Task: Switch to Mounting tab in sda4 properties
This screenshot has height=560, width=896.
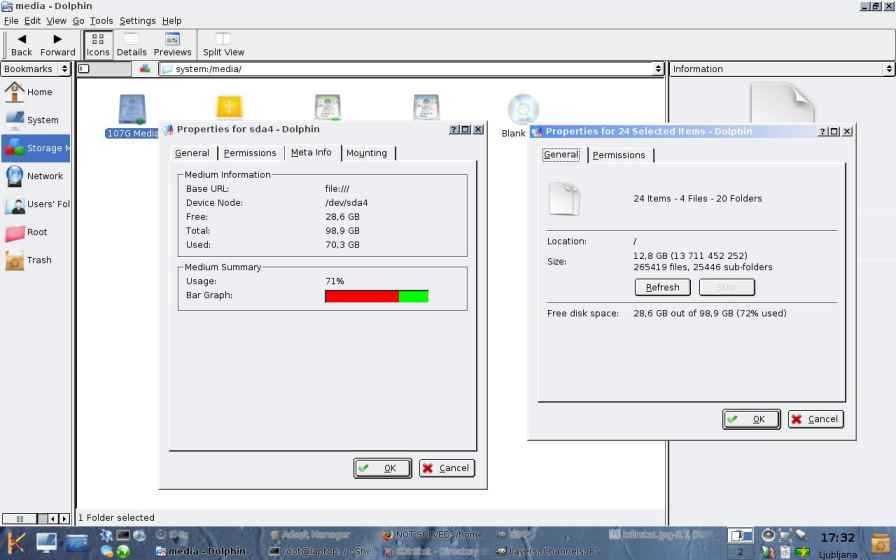Action: (x=366, y=153)
